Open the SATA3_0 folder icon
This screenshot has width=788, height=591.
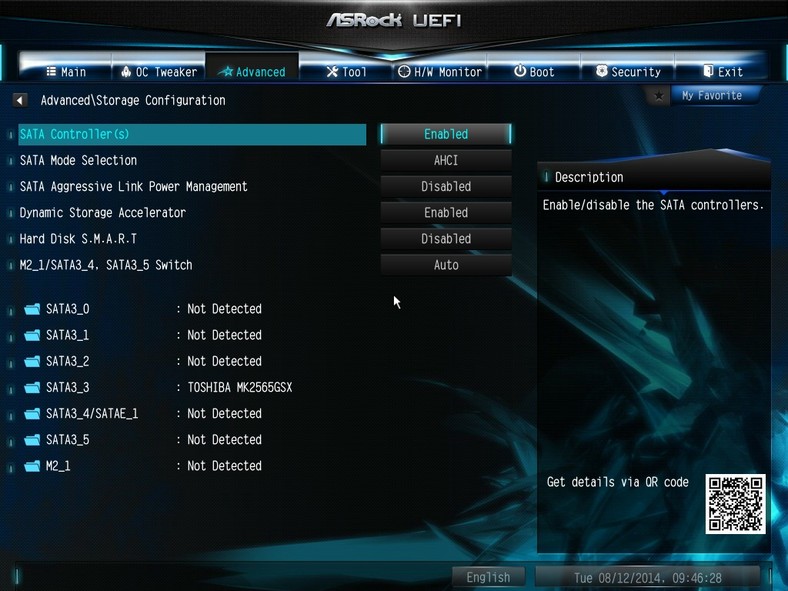pyautogui.click(x=32, y=309)
